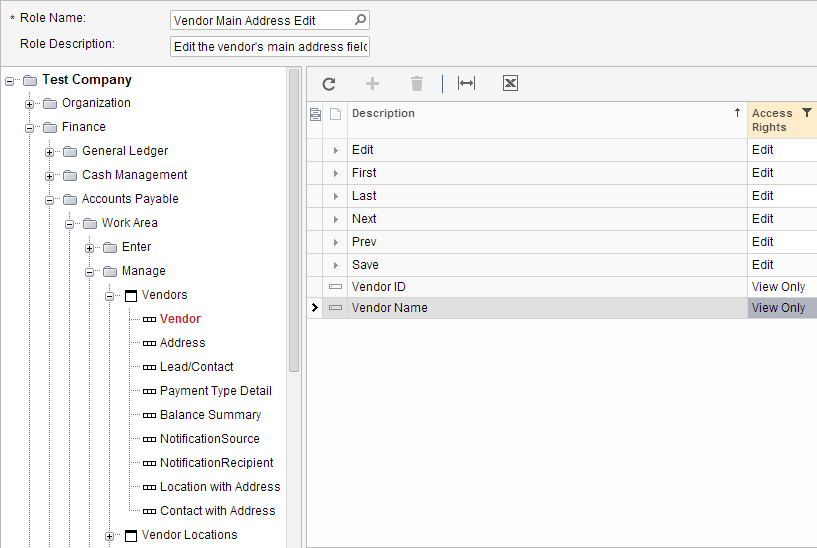Screen dimensions: 817x548
Task: Click the notes icon in grid header
Action: coord(316,114)
